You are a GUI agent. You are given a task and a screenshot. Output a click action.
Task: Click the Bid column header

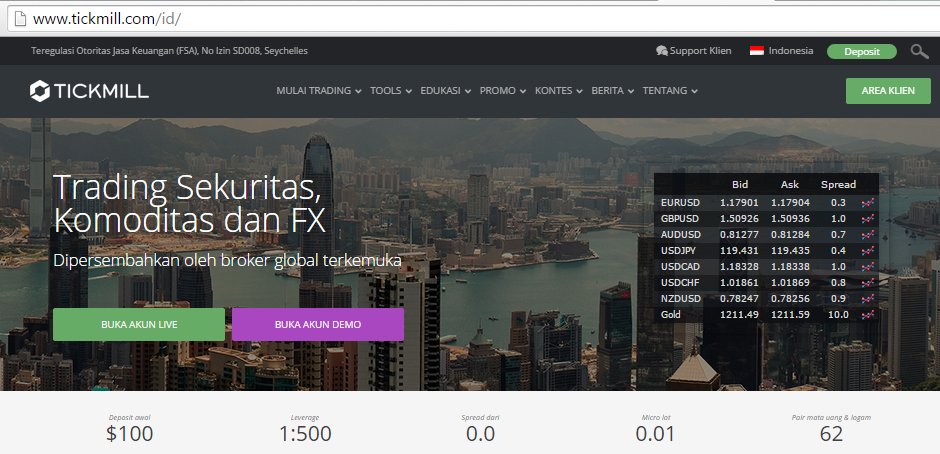(x=740, y=185)
